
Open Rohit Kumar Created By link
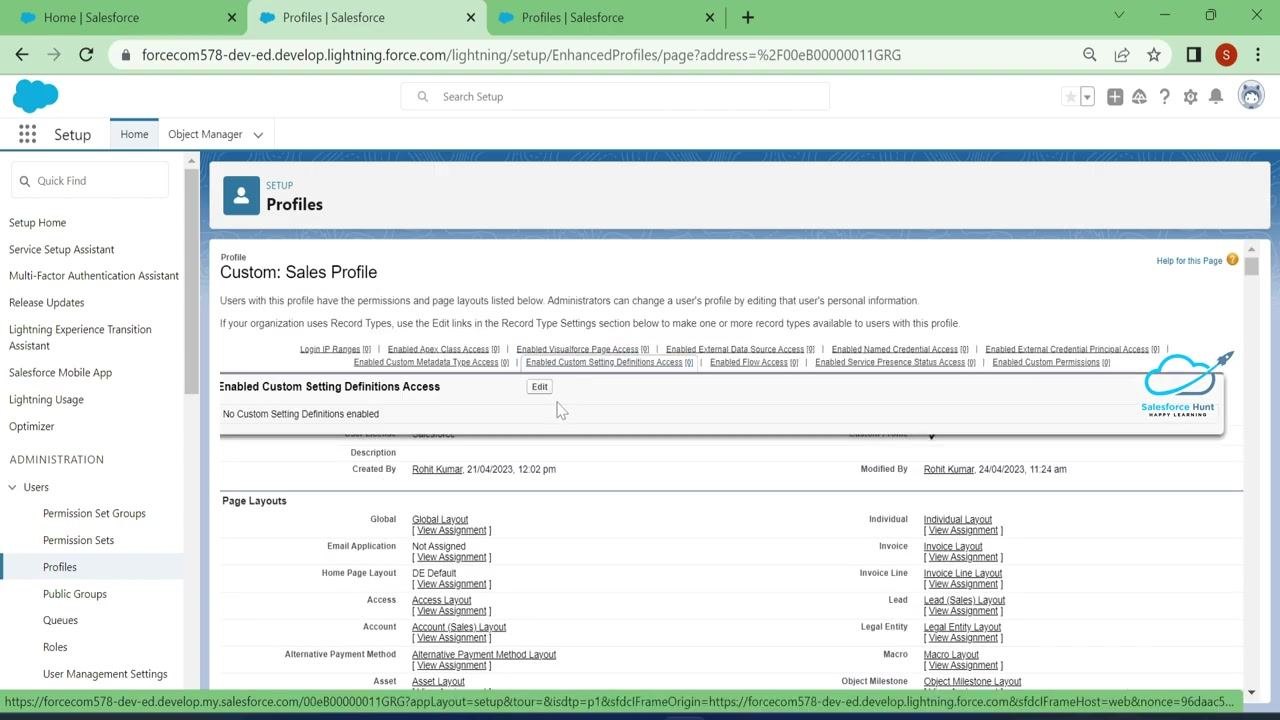coord(437,469)
